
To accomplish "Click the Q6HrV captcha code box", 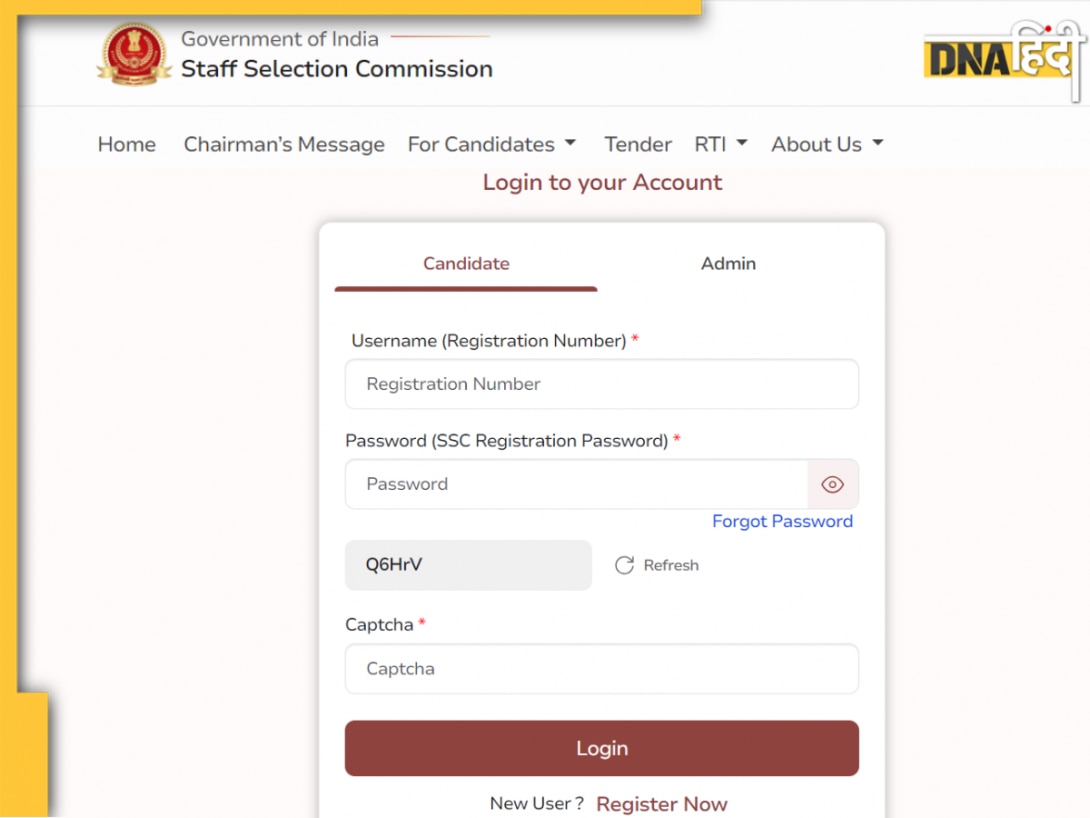I will click(x=469, y=565).
